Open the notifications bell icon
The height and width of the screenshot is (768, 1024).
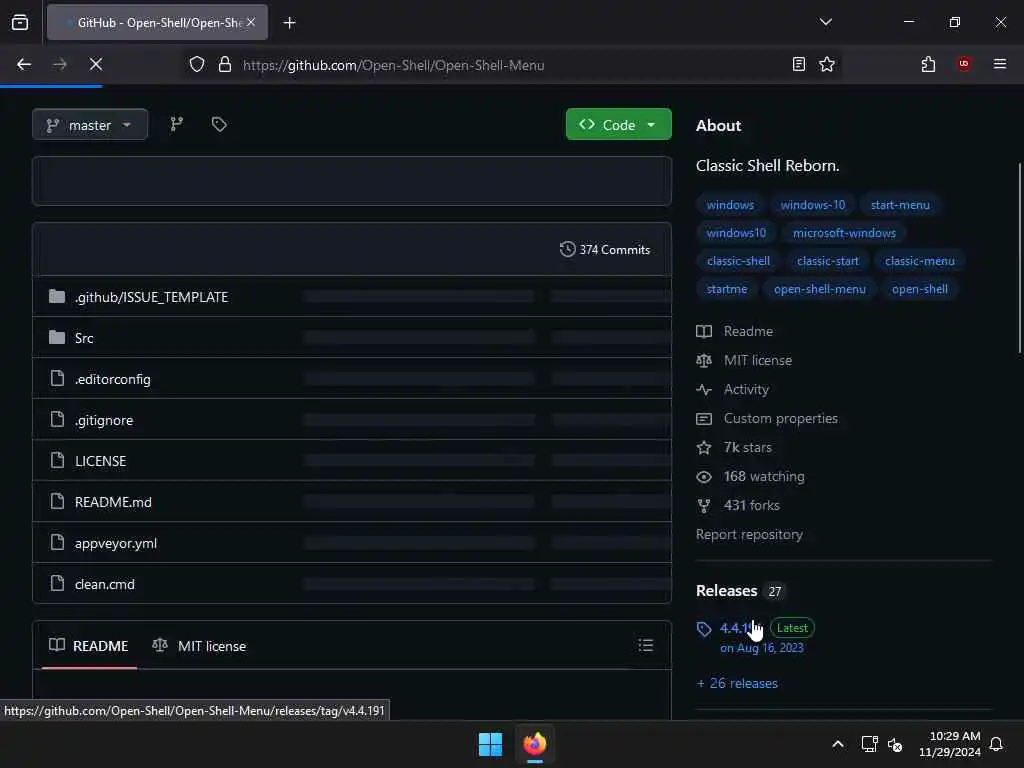[996, 744]
